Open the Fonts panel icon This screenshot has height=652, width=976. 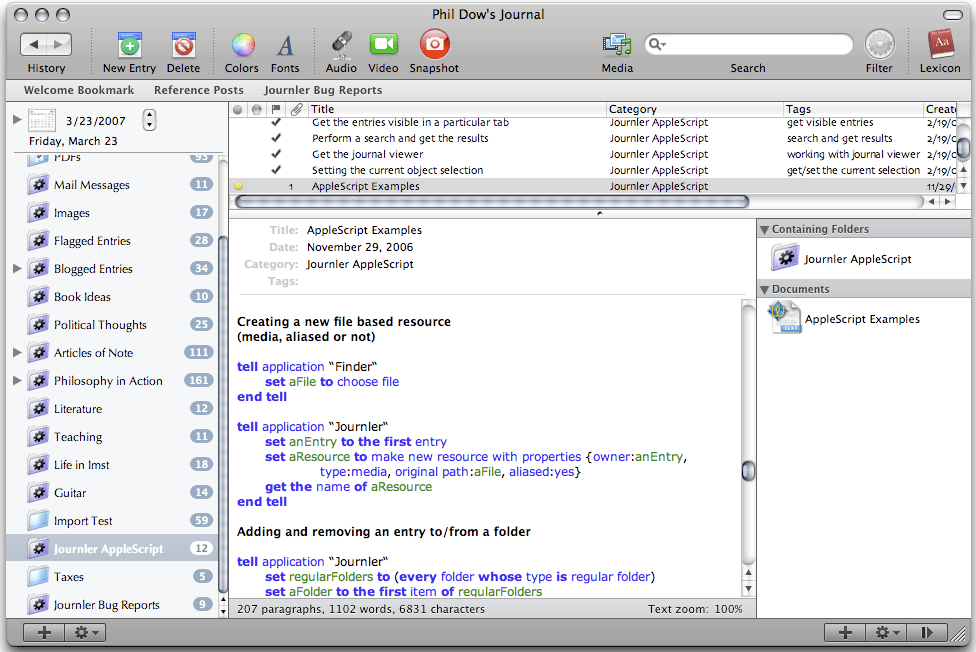285,45
